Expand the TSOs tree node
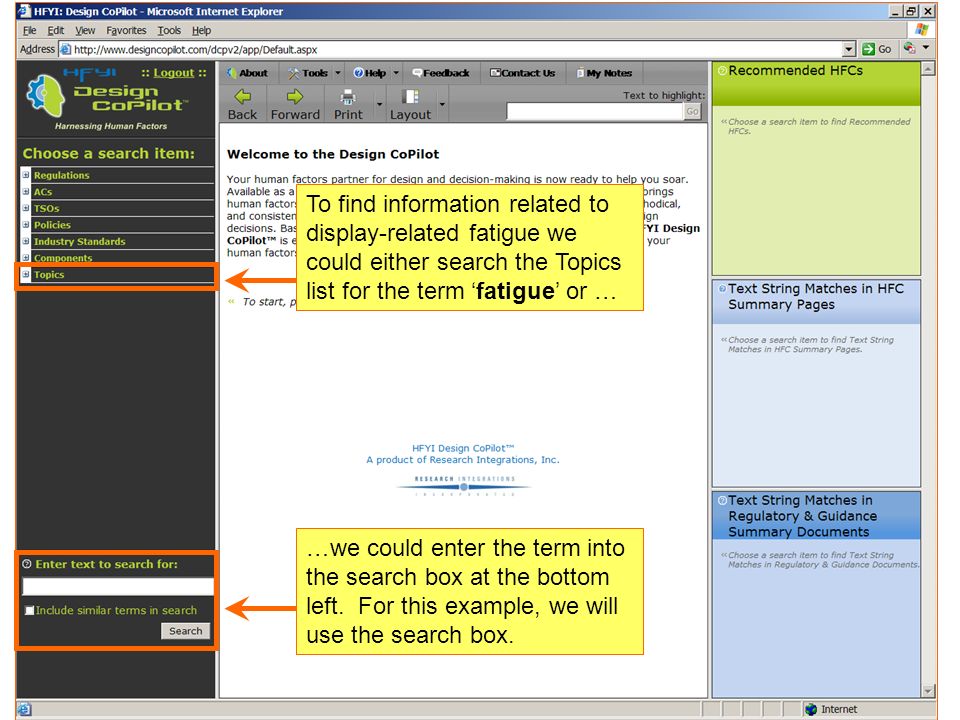The height and width of the screenshot is (720, 960). (x=26, y=208)
